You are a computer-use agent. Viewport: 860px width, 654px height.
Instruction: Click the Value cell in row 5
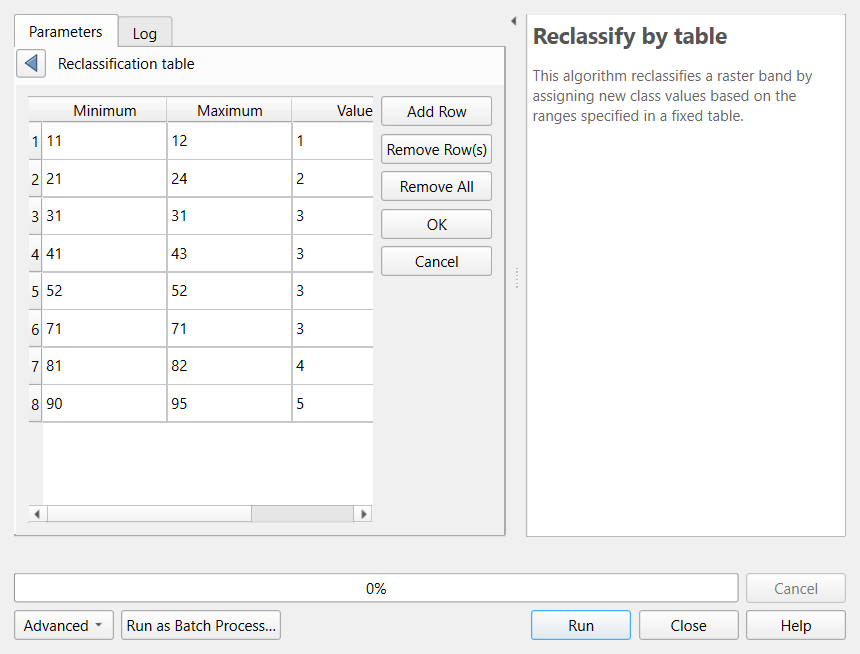333,291
